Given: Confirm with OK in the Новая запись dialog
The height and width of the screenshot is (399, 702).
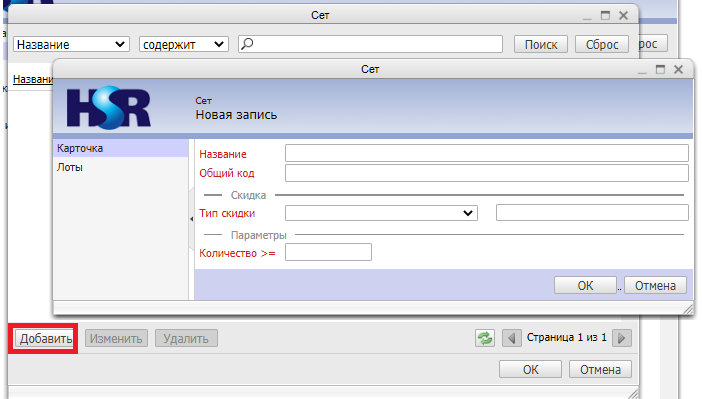Looking at the screenshot, I should tap(585, 285).
